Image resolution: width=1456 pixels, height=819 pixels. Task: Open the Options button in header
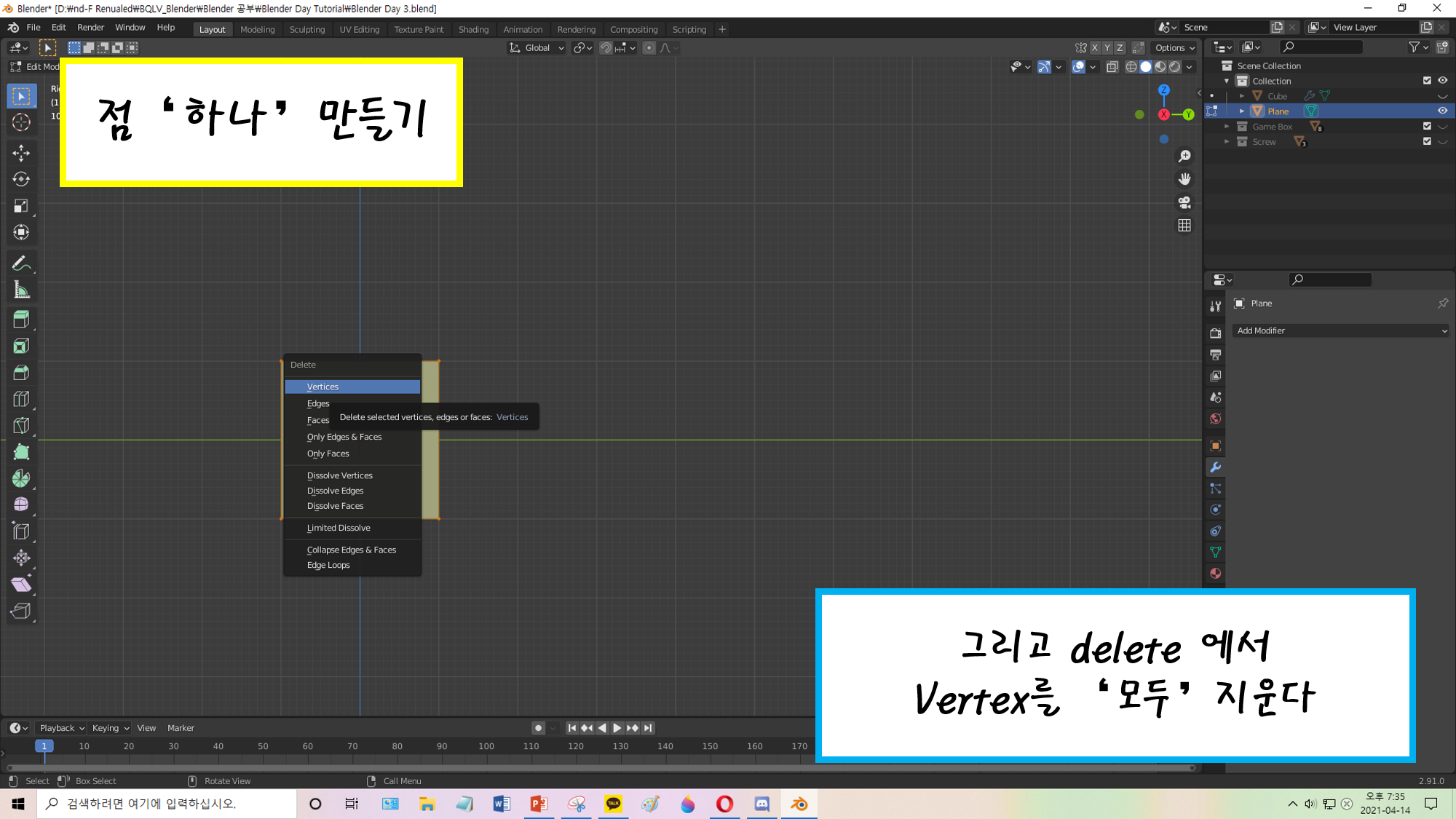click(1174, 48)
